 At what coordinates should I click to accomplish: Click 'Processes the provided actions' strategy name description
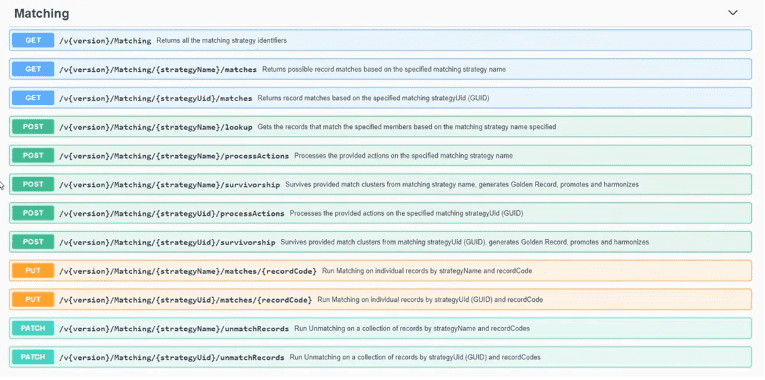click(x=403, y=156)
